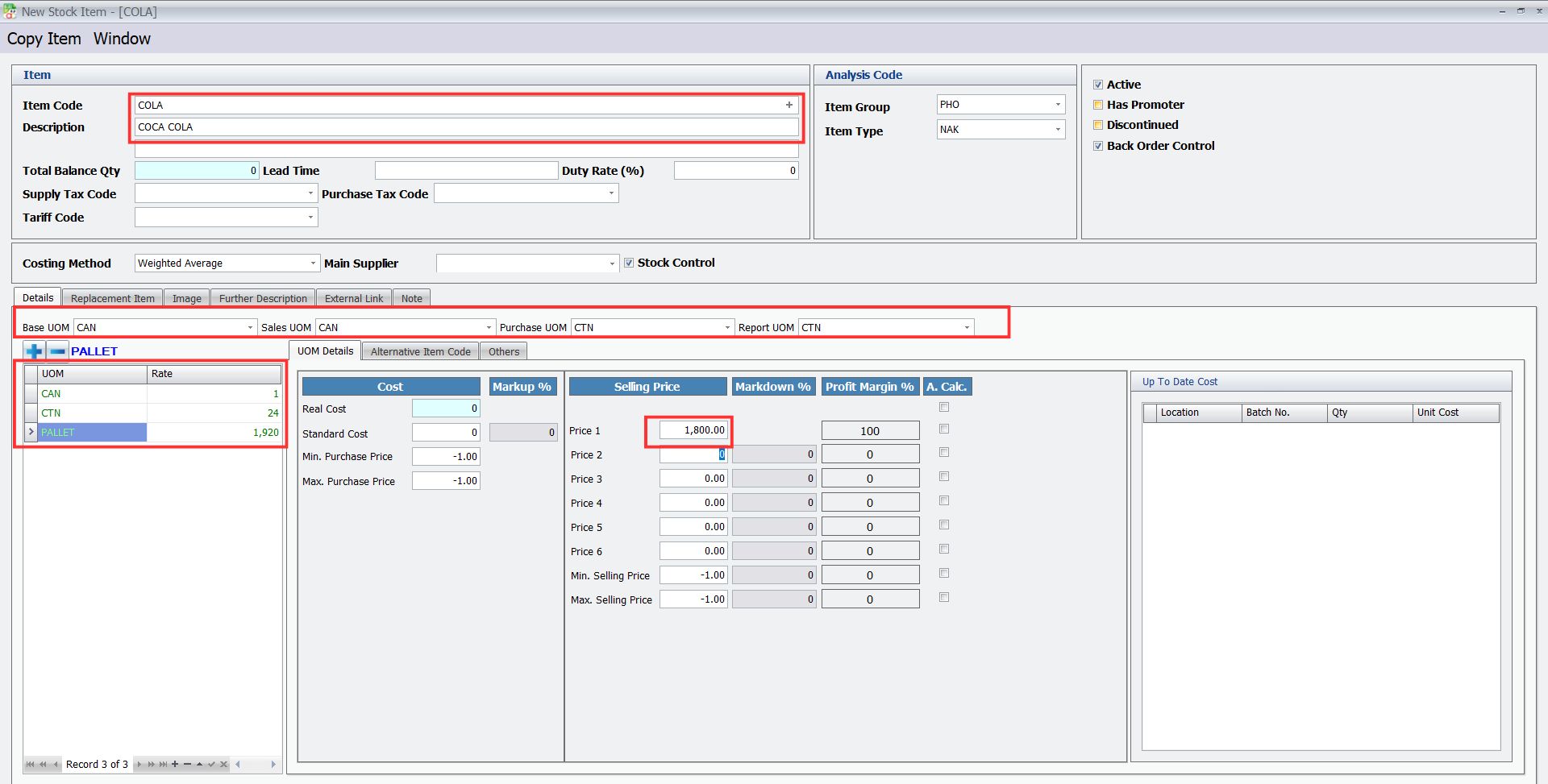1548x784 pixels.
Task: Open the Item Group dropdown
Action: click(1057, 104)
